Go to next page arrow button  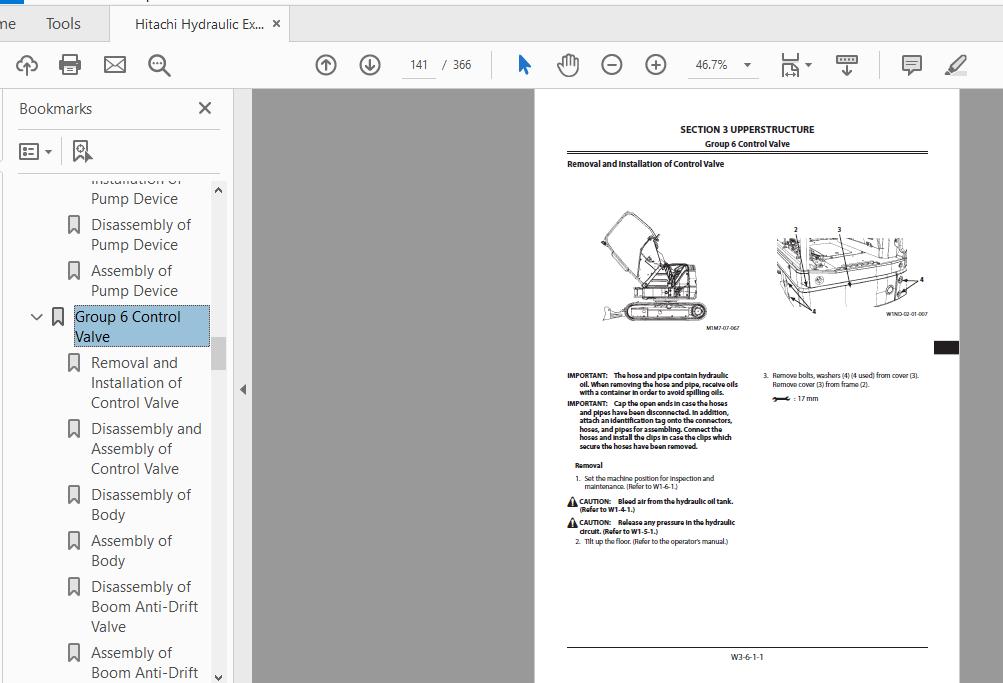[x=370, y=65]
